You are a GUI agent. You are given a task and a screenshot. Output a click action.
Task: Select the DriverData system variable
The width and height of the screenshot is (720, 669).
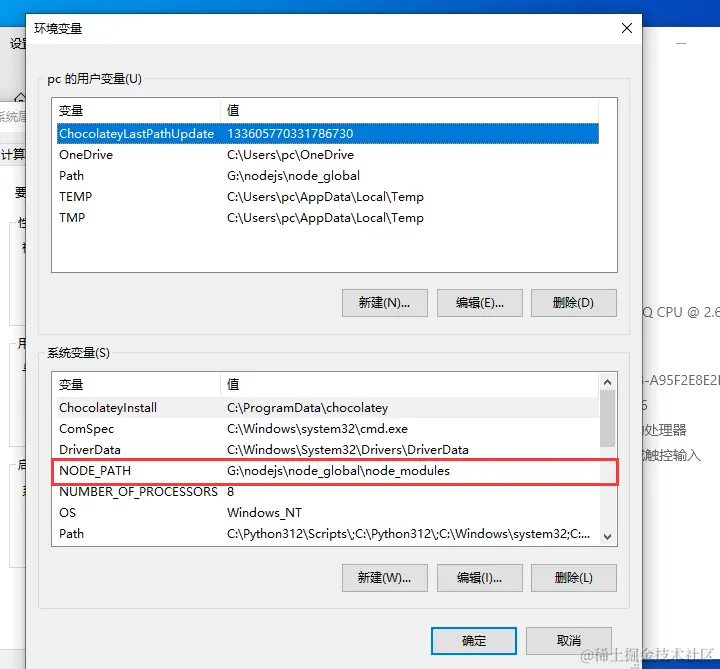coord(328,450)
